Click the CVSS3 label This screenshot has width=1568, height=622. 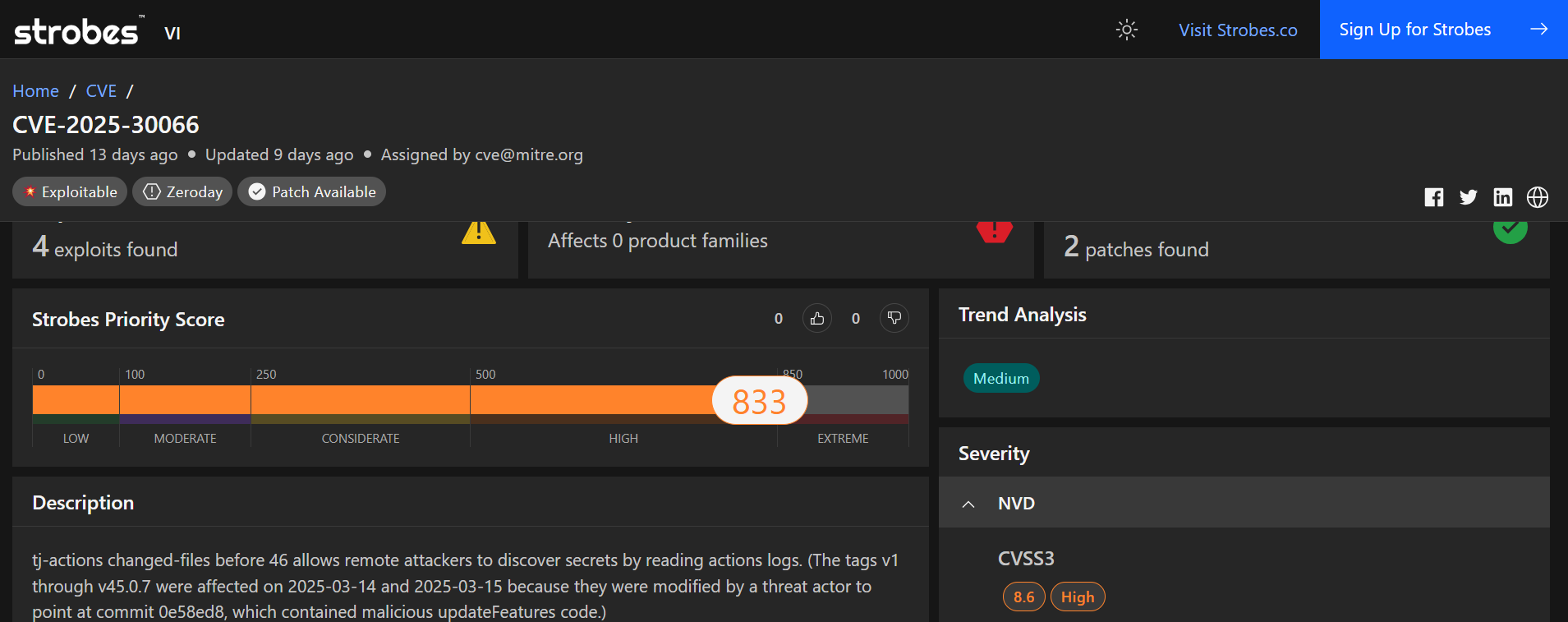1026,559
